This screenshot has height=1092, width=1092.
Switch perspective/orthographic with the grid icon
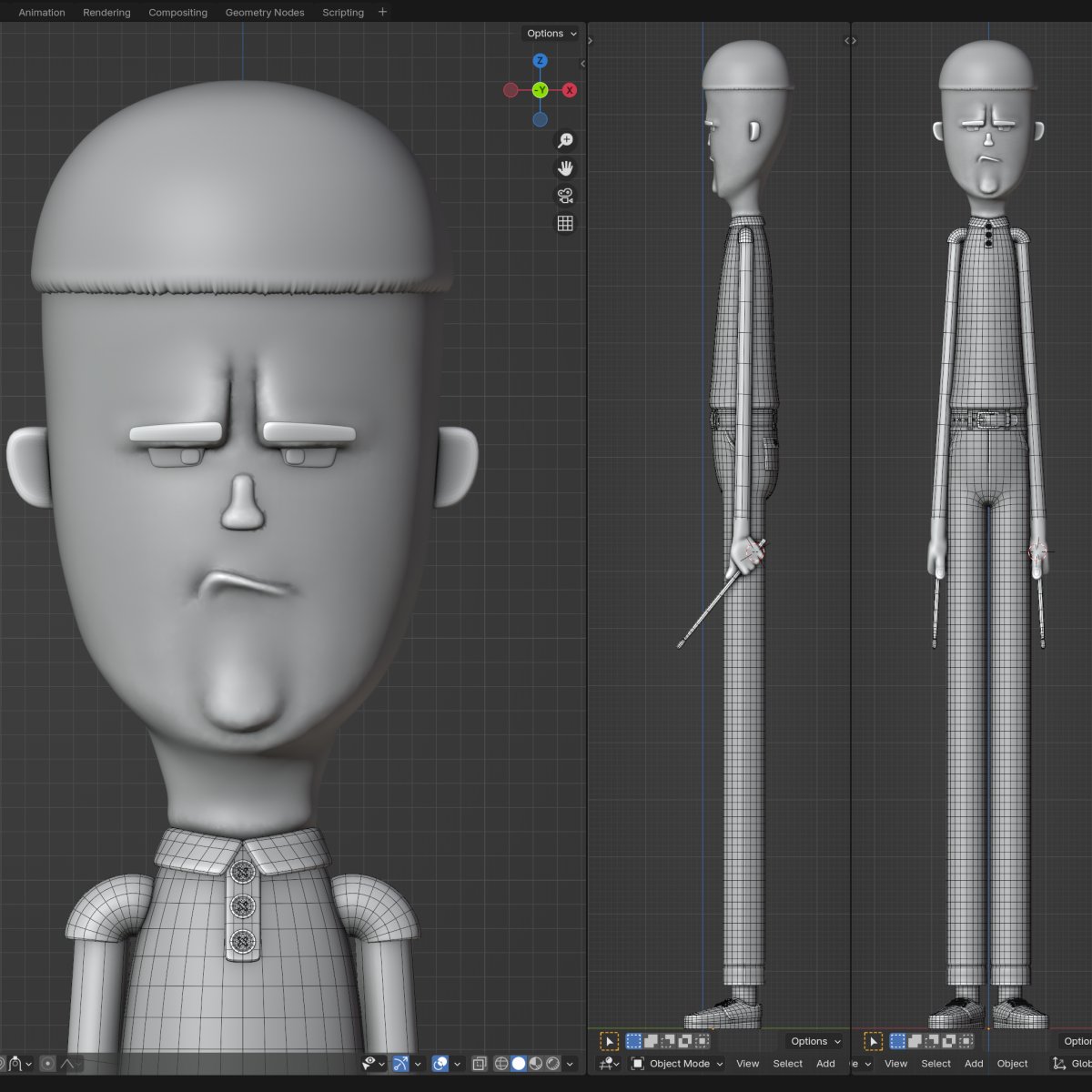pos(565,224)
